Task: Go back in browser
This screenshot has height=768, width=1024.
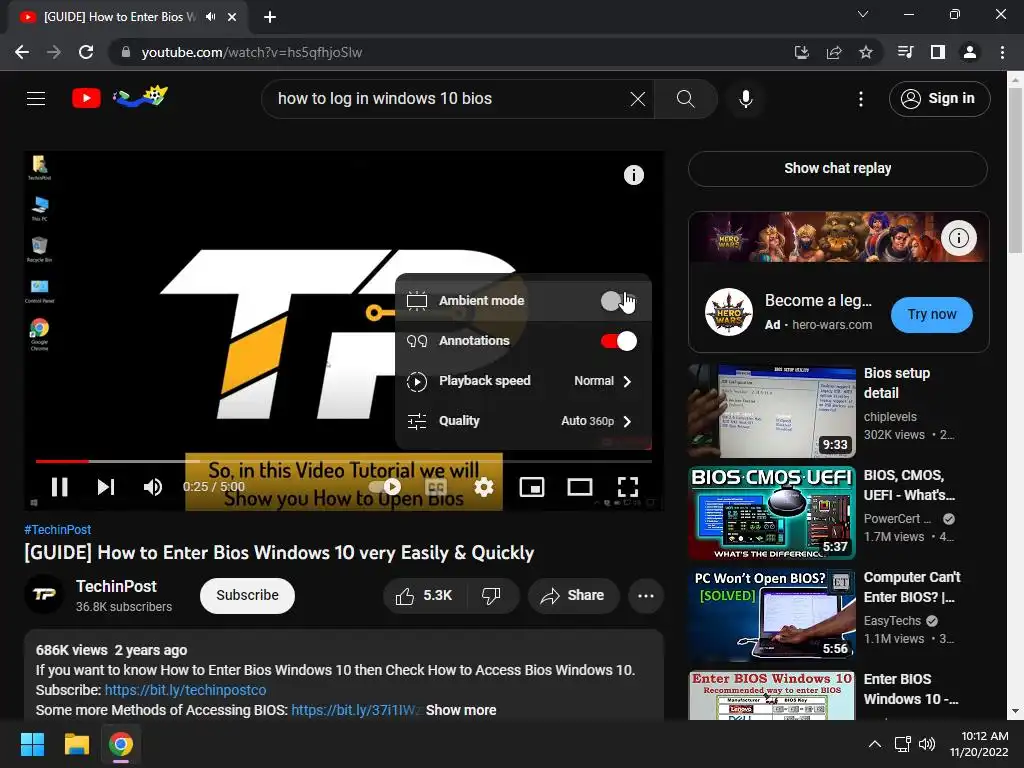Action: 22,52
